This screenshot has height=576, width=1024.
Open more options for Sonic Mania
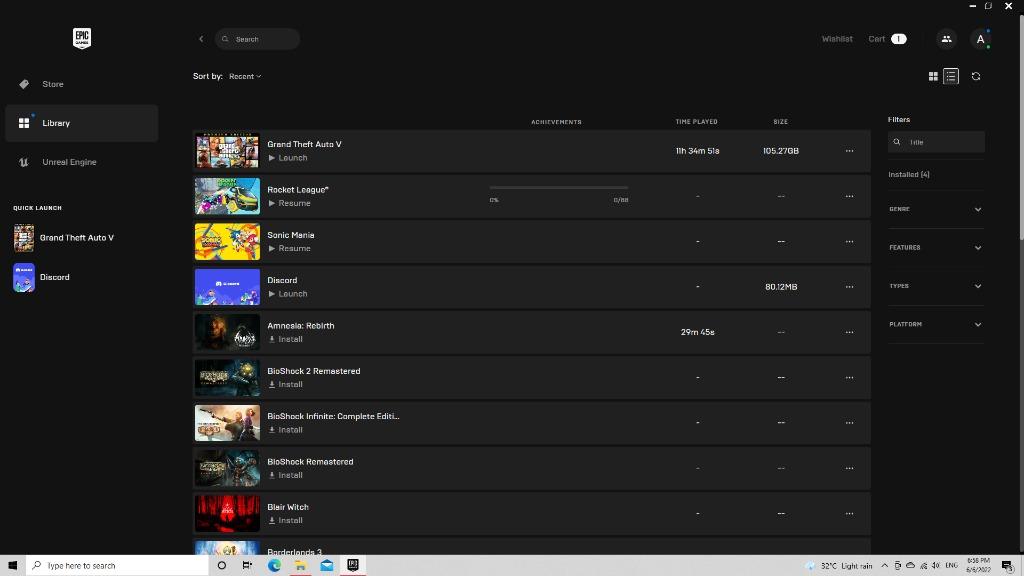(849, 242)
